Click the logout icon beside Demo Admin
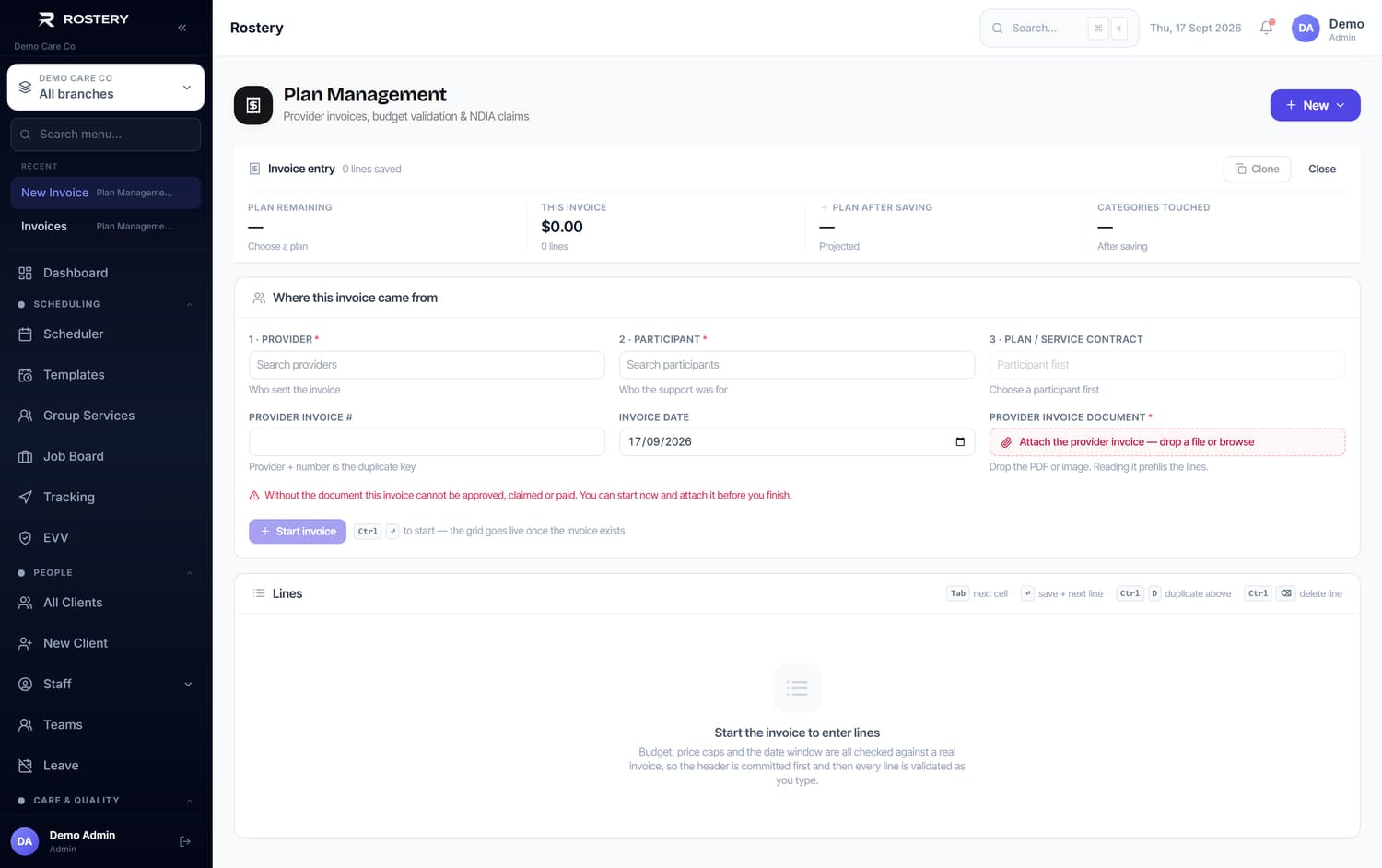The image size is (1382, 868). 185,841
